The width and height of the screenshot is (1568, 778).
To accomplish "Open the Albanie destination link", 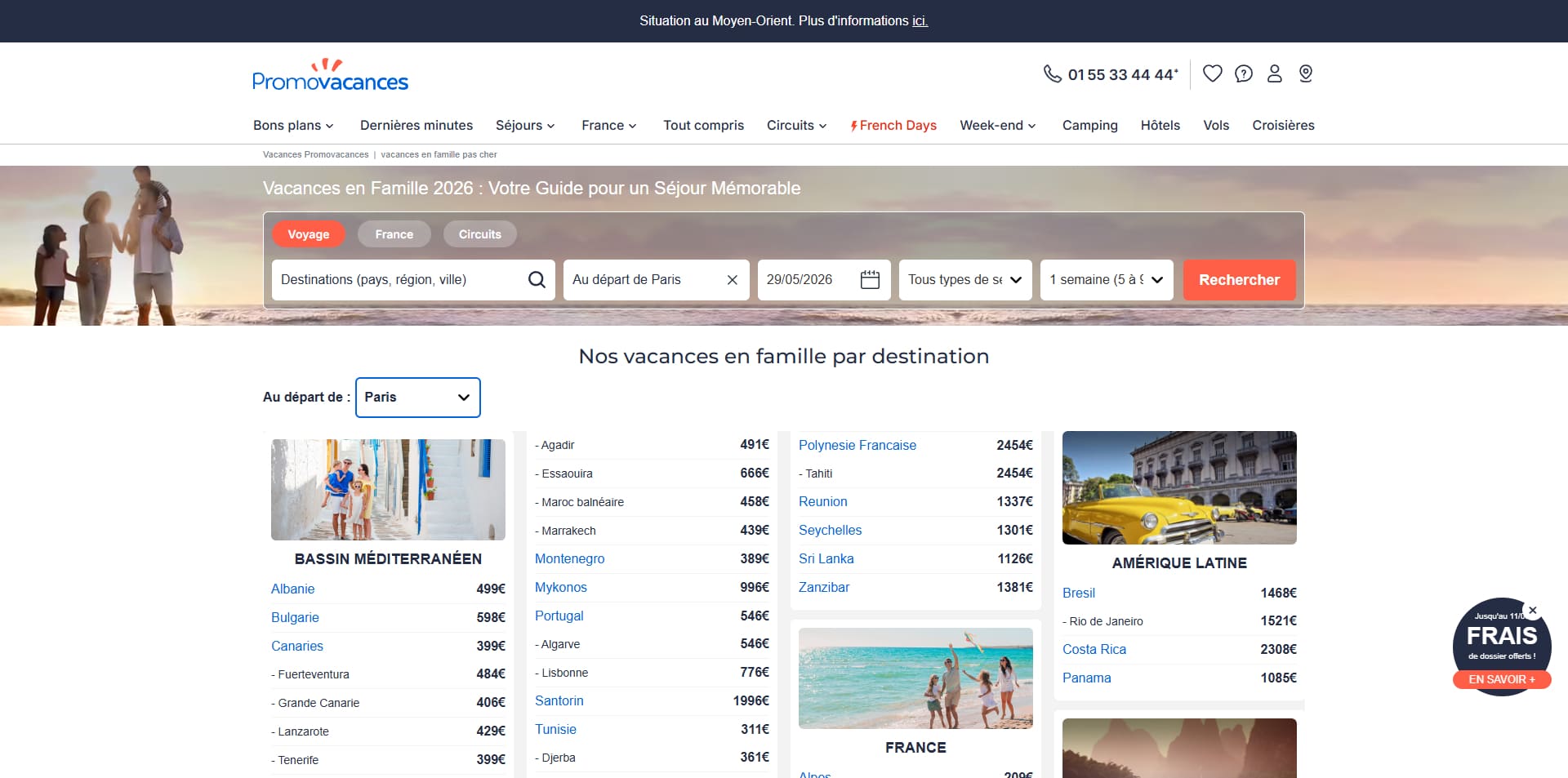I will (x=292, y=589).
